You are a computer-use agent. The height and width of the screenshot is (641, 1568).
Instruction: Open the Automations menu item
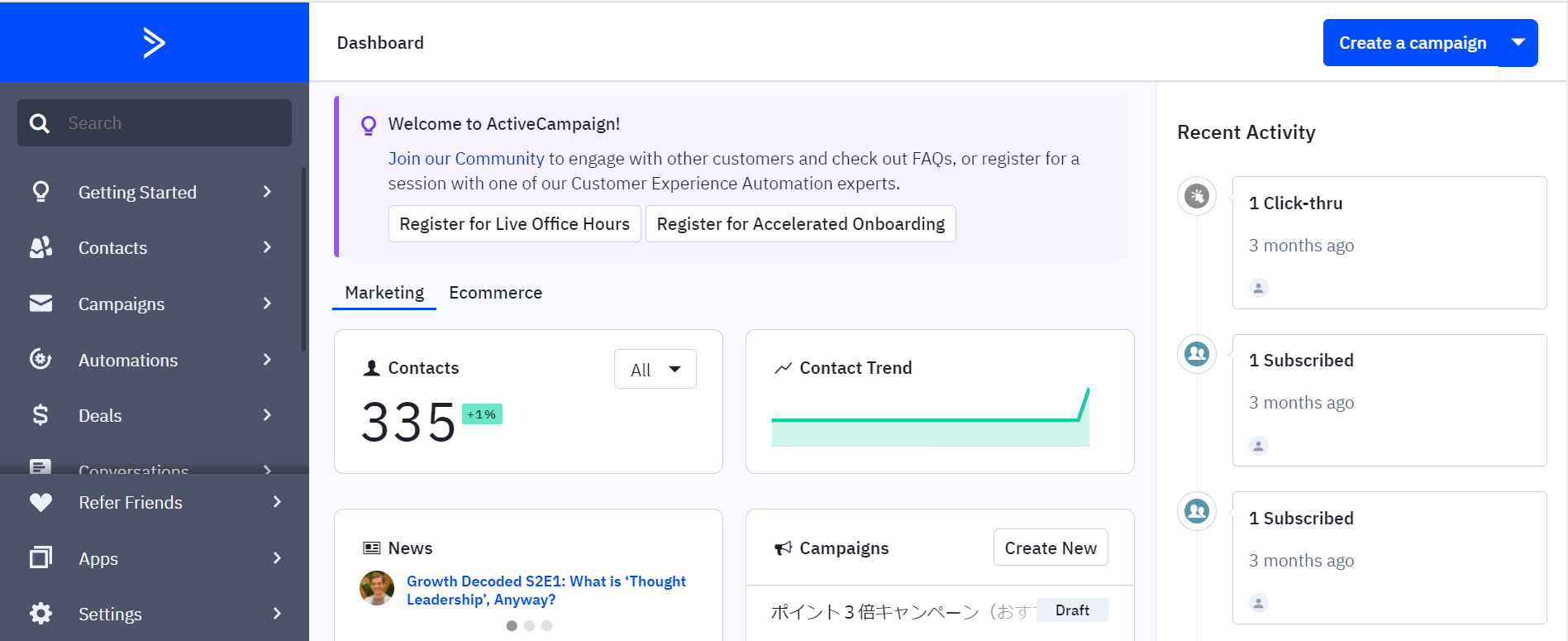[155, 359]
